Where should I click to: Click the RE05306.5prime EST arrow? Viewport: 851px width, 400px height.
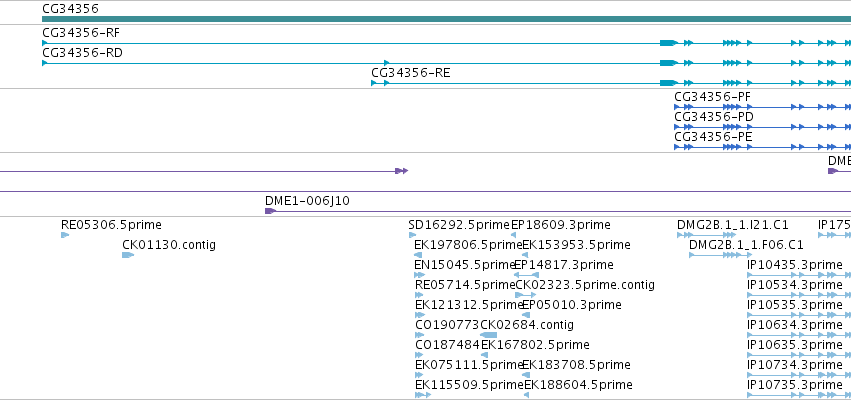coord(65,235)
